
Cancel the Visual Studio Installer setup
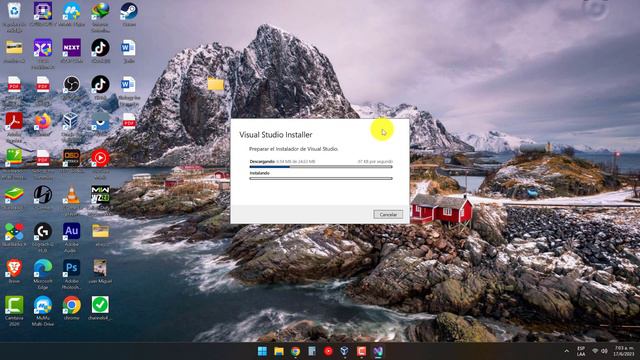click(x=388, y=214)
